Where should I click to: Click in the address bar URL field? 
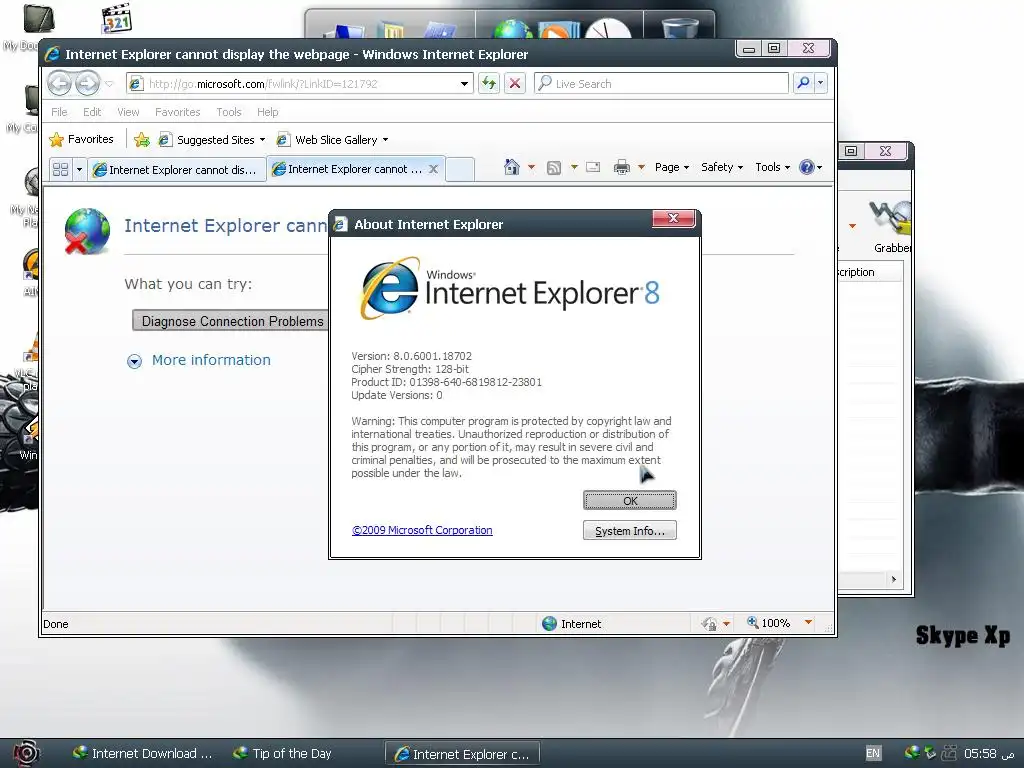(300, 84)
